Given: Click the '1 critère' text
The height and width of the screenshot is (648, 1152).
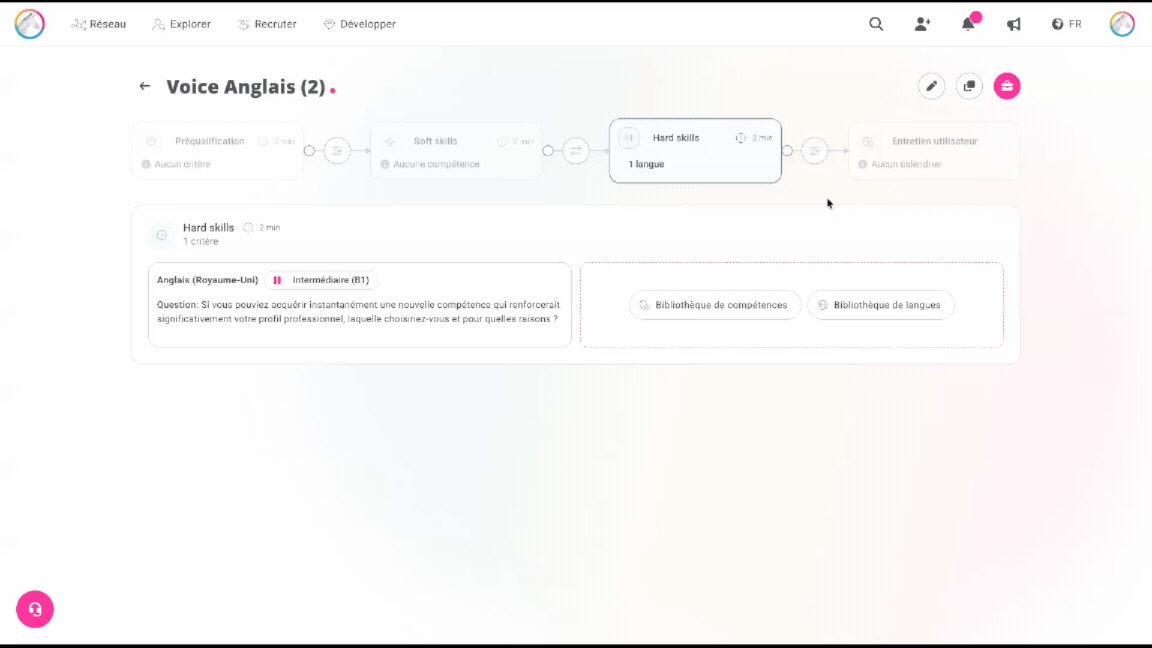Looking at the screenshot, I should 201,242.
